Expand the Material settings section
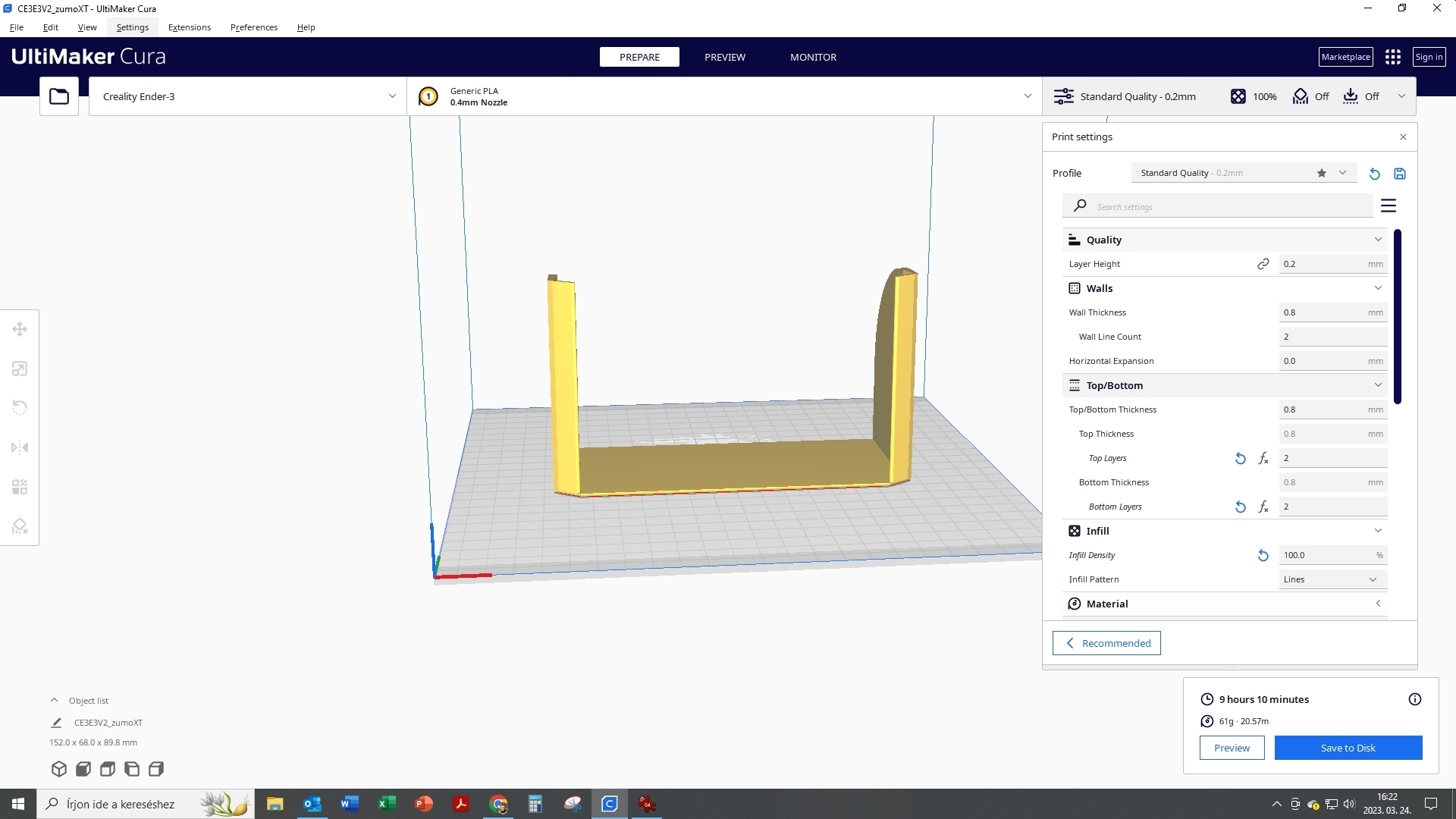This screenshot has height=819, width=1456. 1378,604
